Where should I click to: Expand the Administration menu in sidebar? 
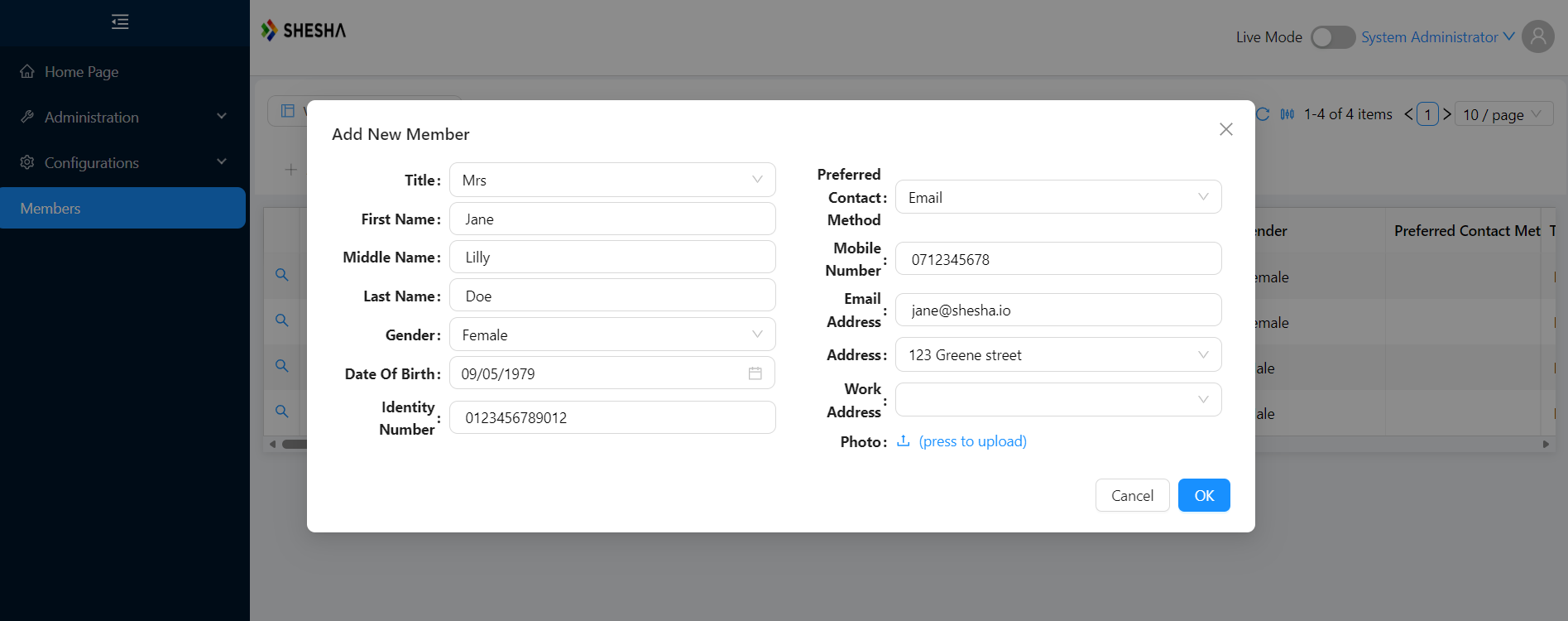pos(123,117)
